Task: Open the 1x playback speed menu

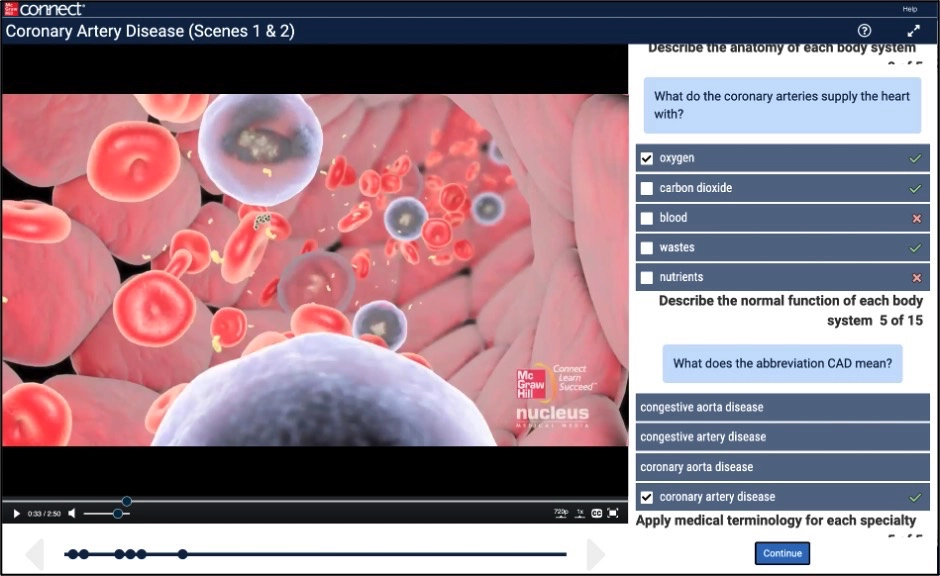Action: click(580, 513)
